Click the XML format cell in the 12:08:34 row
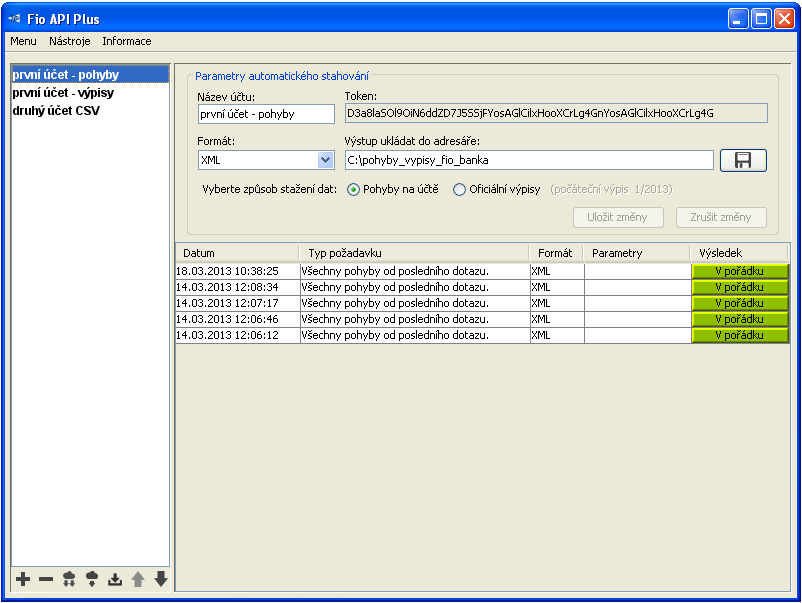 click(557, 287)
